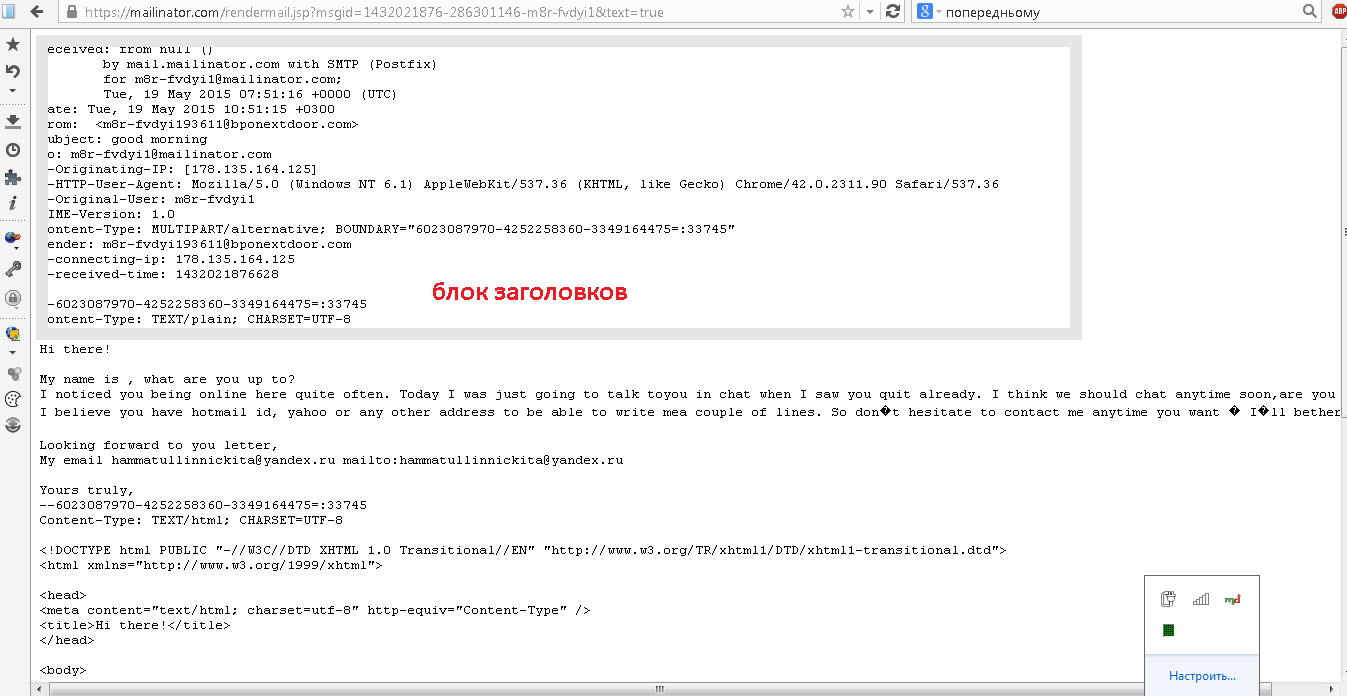Click the horizontal scrollbar left arrow
This screenshot has width=1347, height=696.
click(x=37, y=689)
